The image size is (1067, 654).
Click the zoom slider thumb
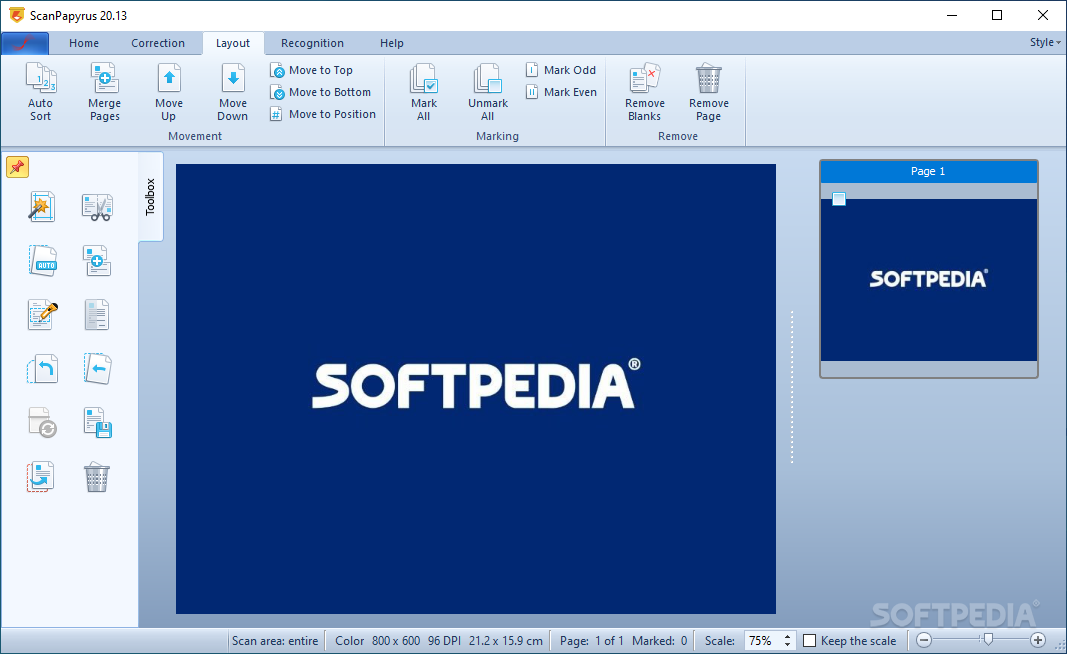point(988,639)
